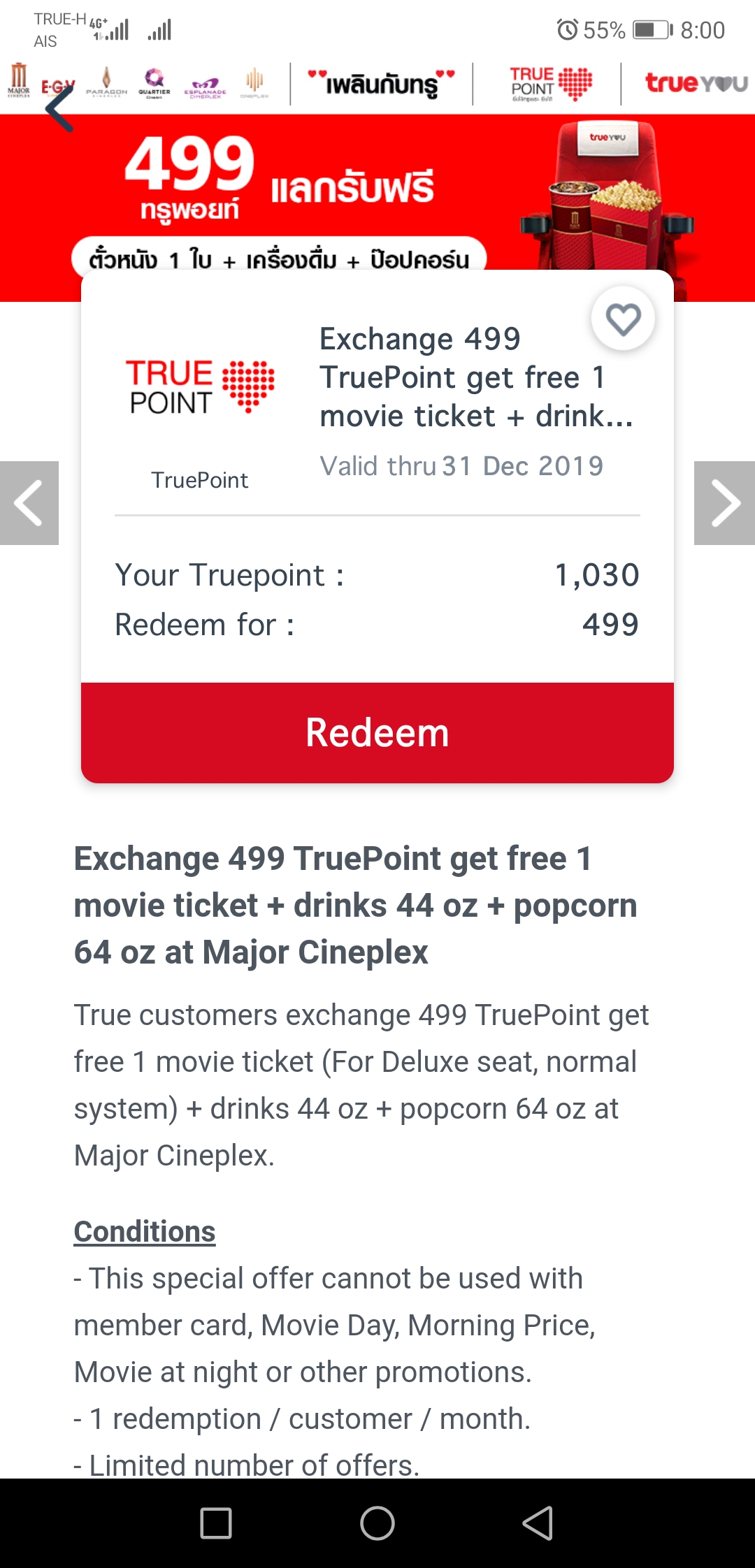Tap the TruePoint logo in the card

click(200, 386)
